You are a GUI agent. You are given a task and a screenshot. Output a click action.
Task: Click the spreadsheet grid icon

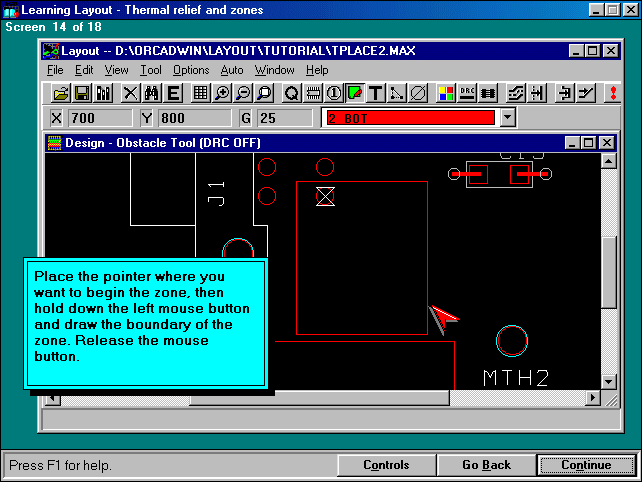point(201,93)
